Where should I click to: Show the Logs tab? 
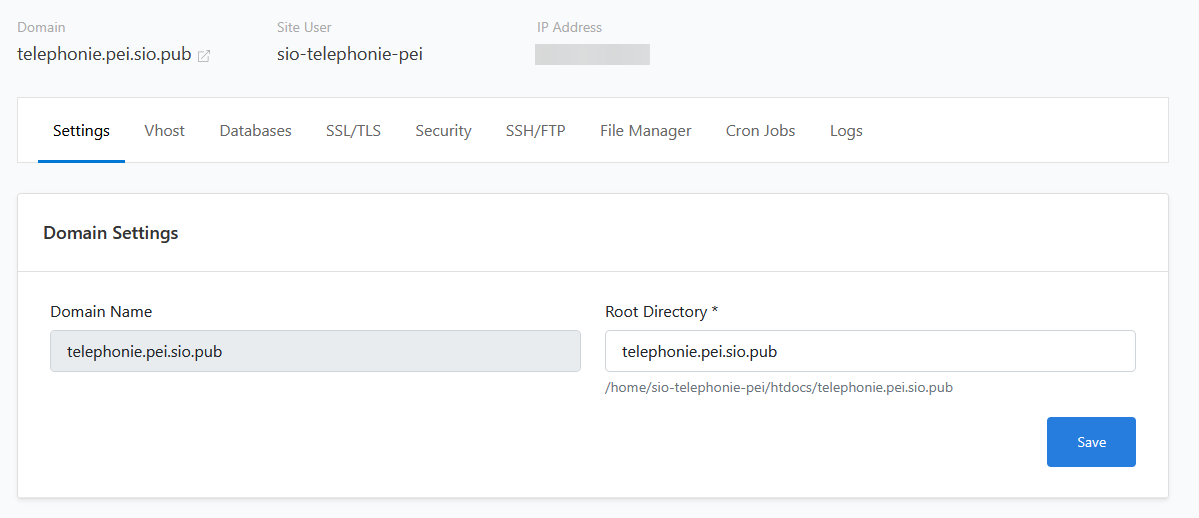(x=846, y=131)
